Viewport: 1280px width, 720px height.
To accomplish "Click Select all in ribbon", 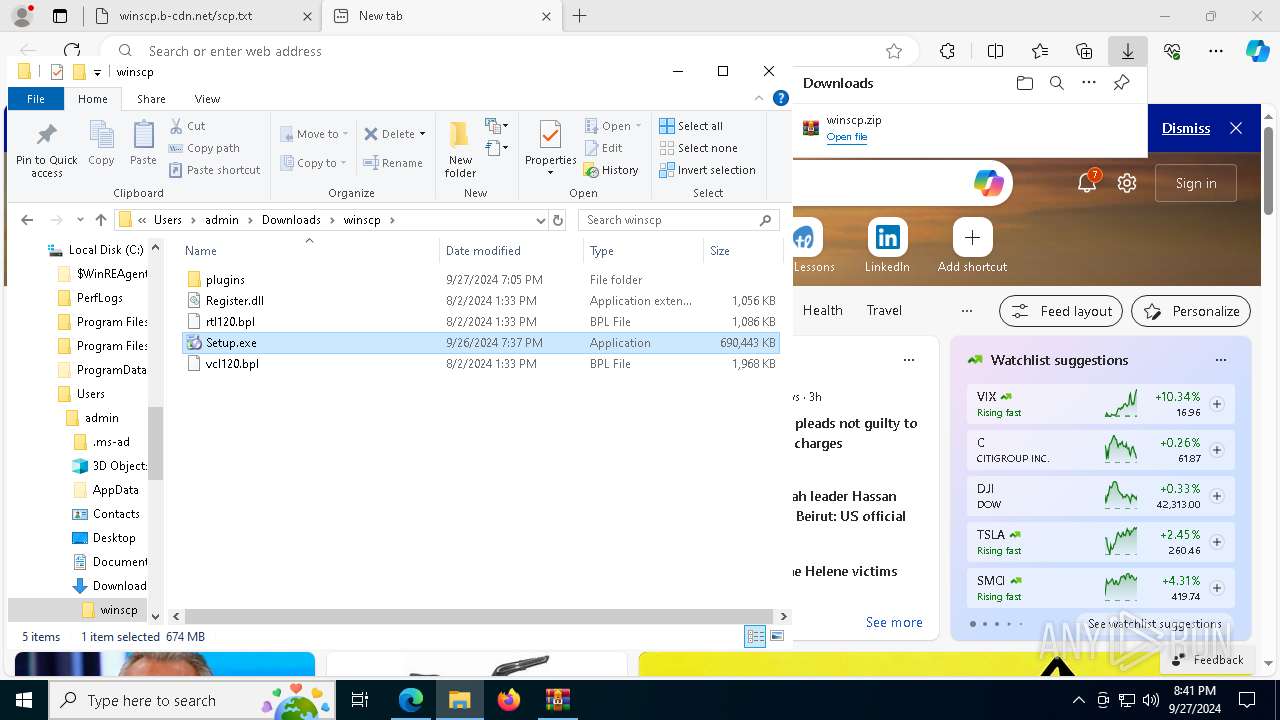I will click(x=691, y=126).
